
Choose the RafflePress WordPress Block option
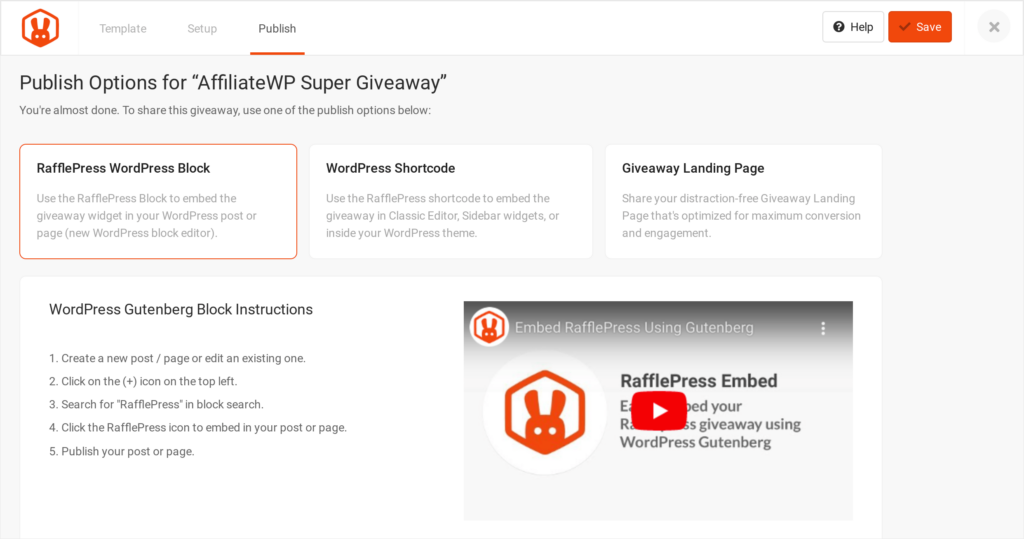158,201
